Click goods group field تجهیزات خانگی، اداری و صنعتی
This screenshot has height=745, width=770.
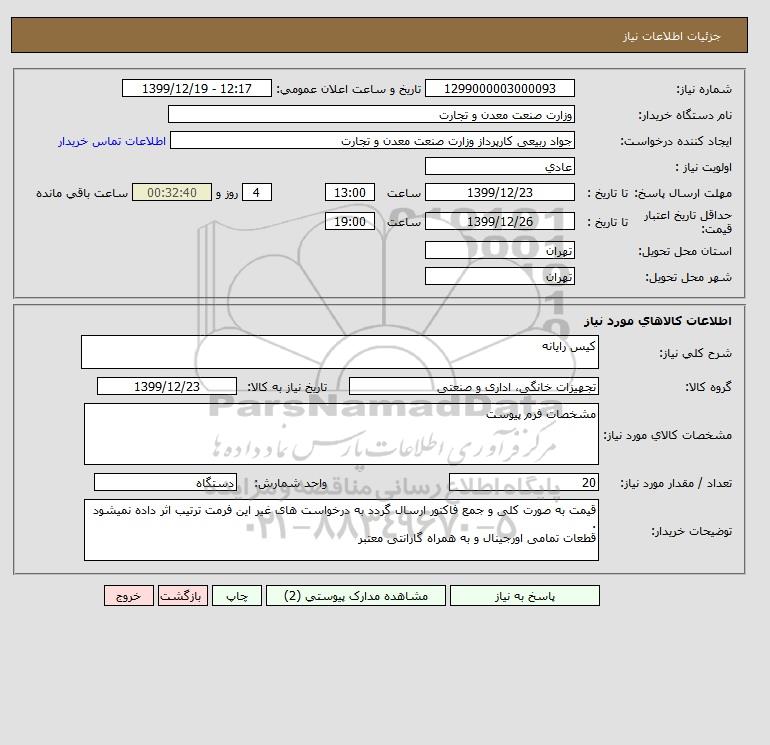tap(473, 386)
